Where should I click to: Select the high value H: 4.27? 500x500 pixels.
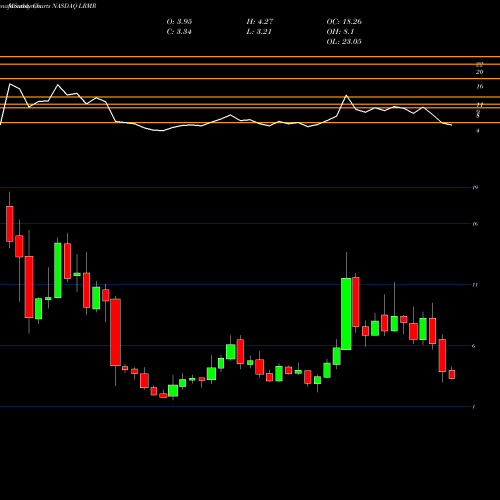(x=260, y=22)
